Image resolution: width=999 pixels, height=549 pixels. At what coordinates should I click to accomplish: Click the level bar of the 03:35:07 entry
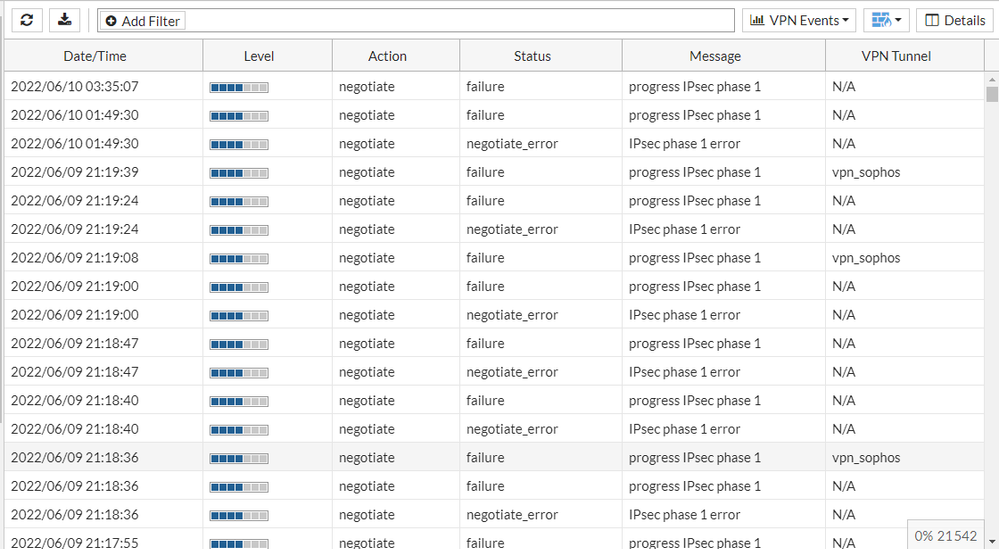click(x=238, y=87)
